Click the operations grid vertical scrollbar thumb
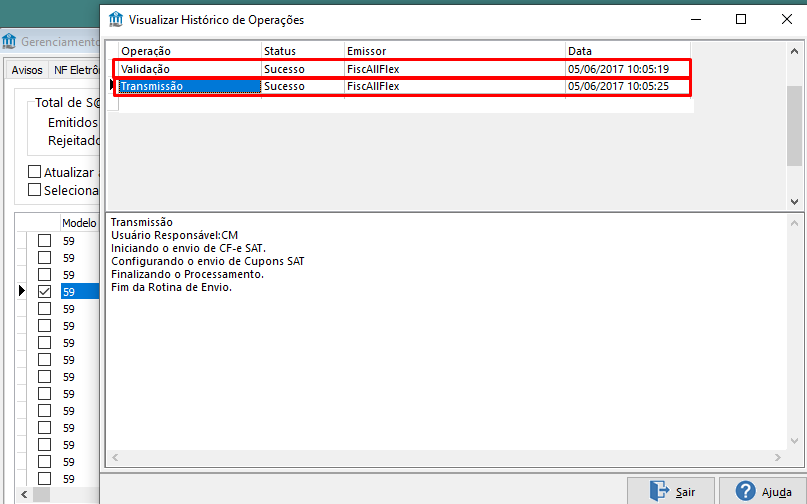 [x=794, y=126]
